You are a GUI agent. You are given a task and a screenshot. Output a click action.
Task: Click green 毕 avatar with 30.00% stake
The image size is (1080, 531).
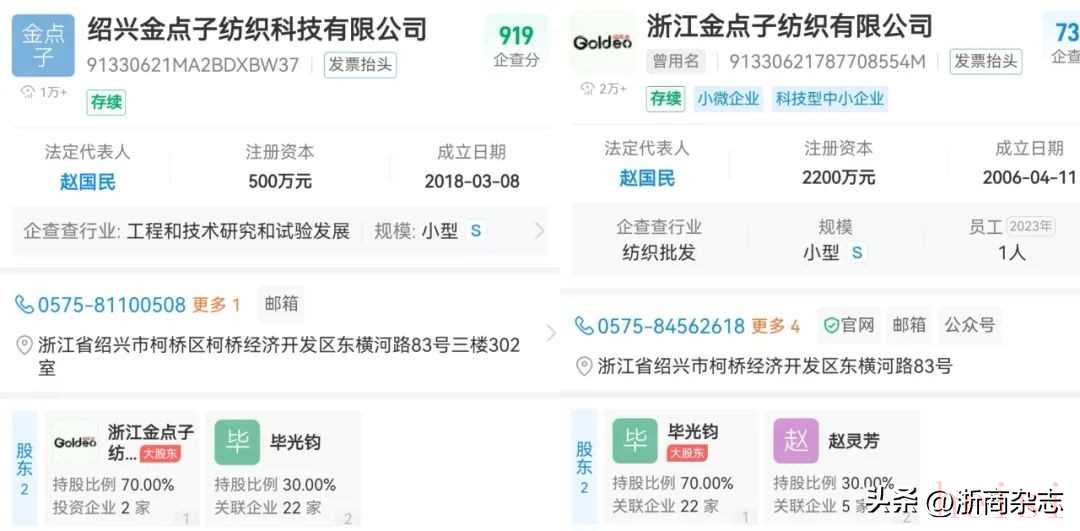[237, 441]
